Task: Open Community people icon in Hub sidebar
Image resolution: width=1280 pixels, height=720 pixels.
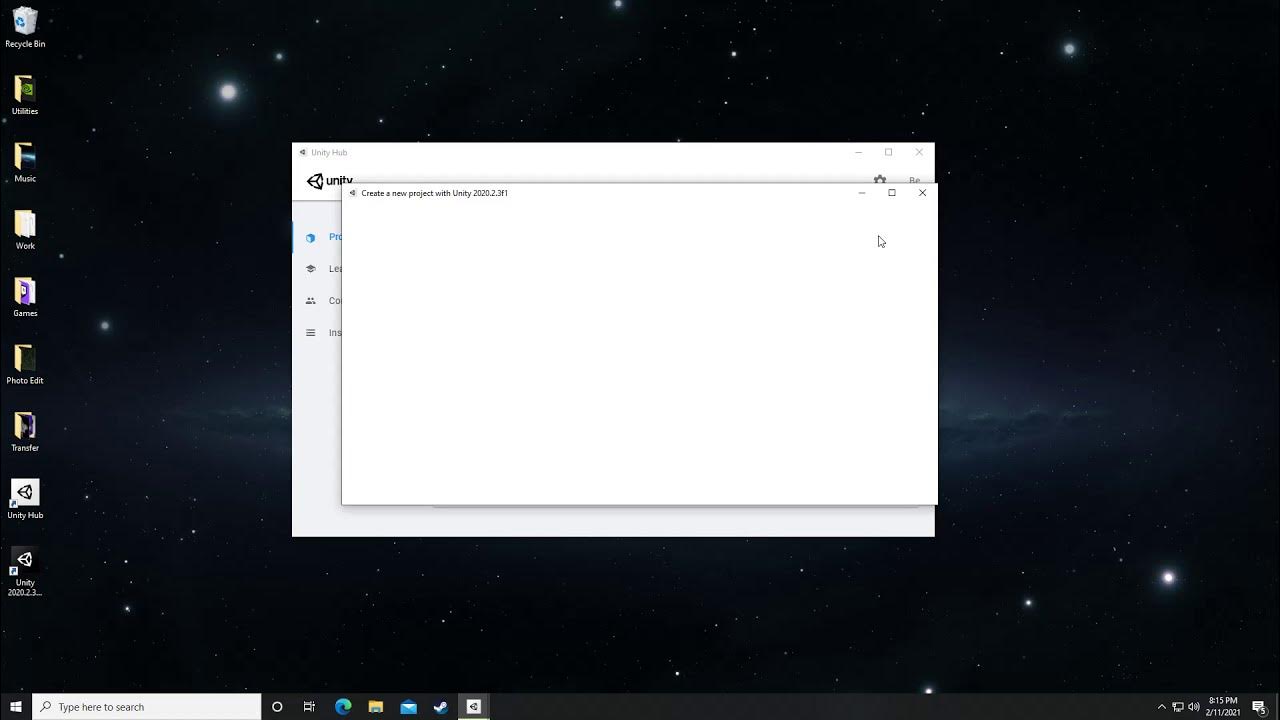Action: click(310, 301)
